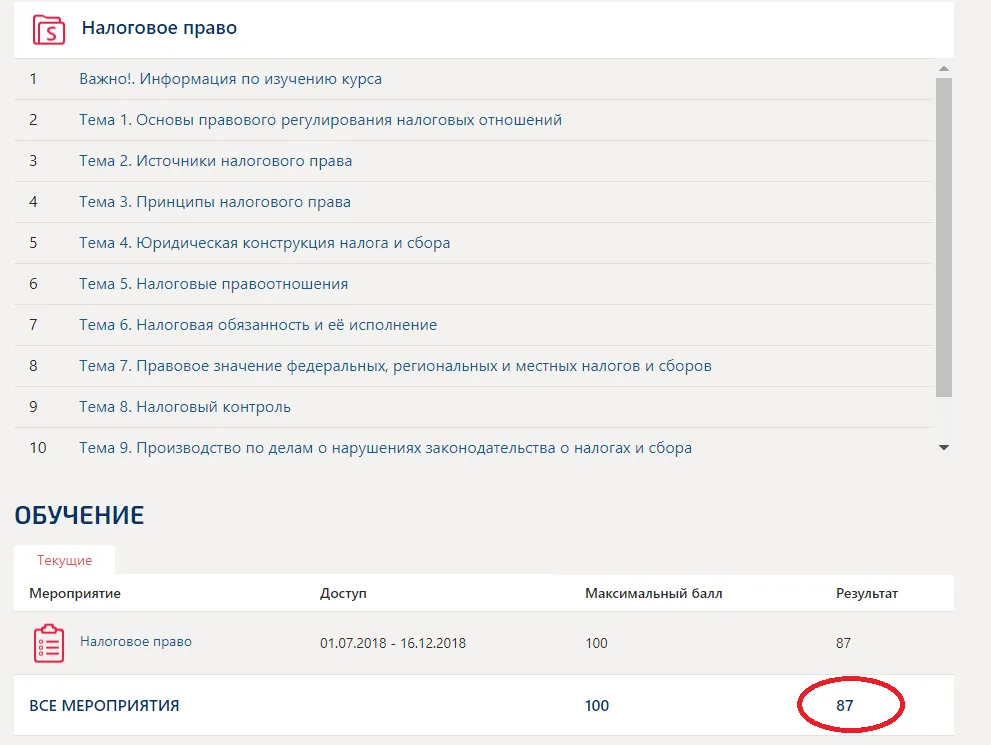Screen dimensions: 991x745
Task: Go to Тема 8. Налоговый контроль
Action: [x=185, y=407]
